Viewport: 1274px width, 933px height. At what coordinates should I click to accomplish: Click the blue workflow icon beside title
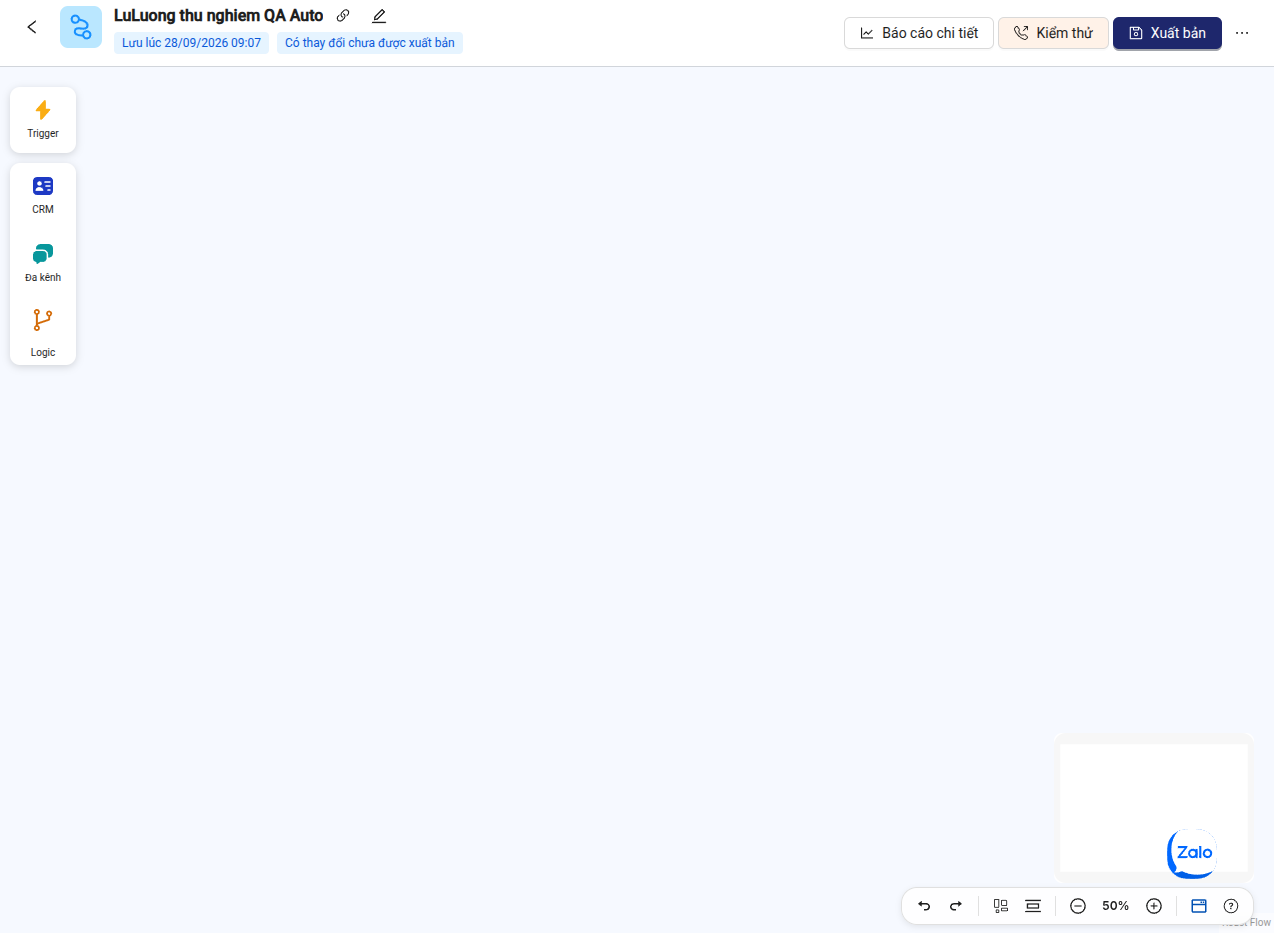click(81, 27)
